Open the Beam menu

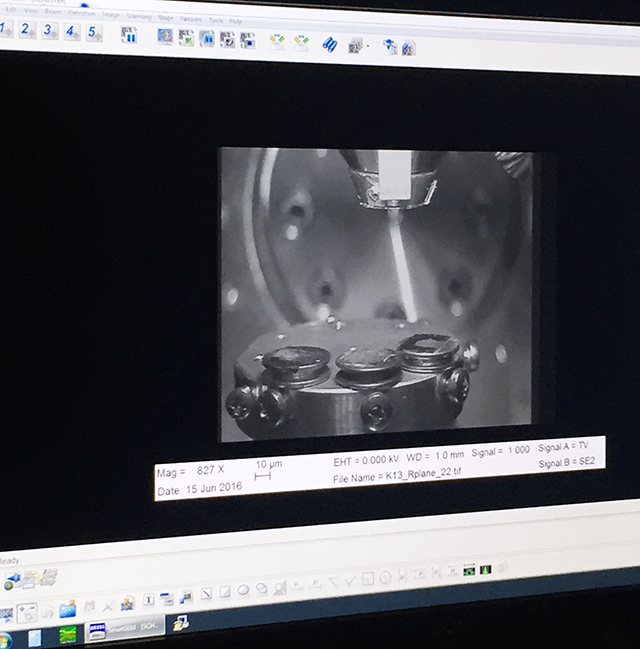(53, 12)
